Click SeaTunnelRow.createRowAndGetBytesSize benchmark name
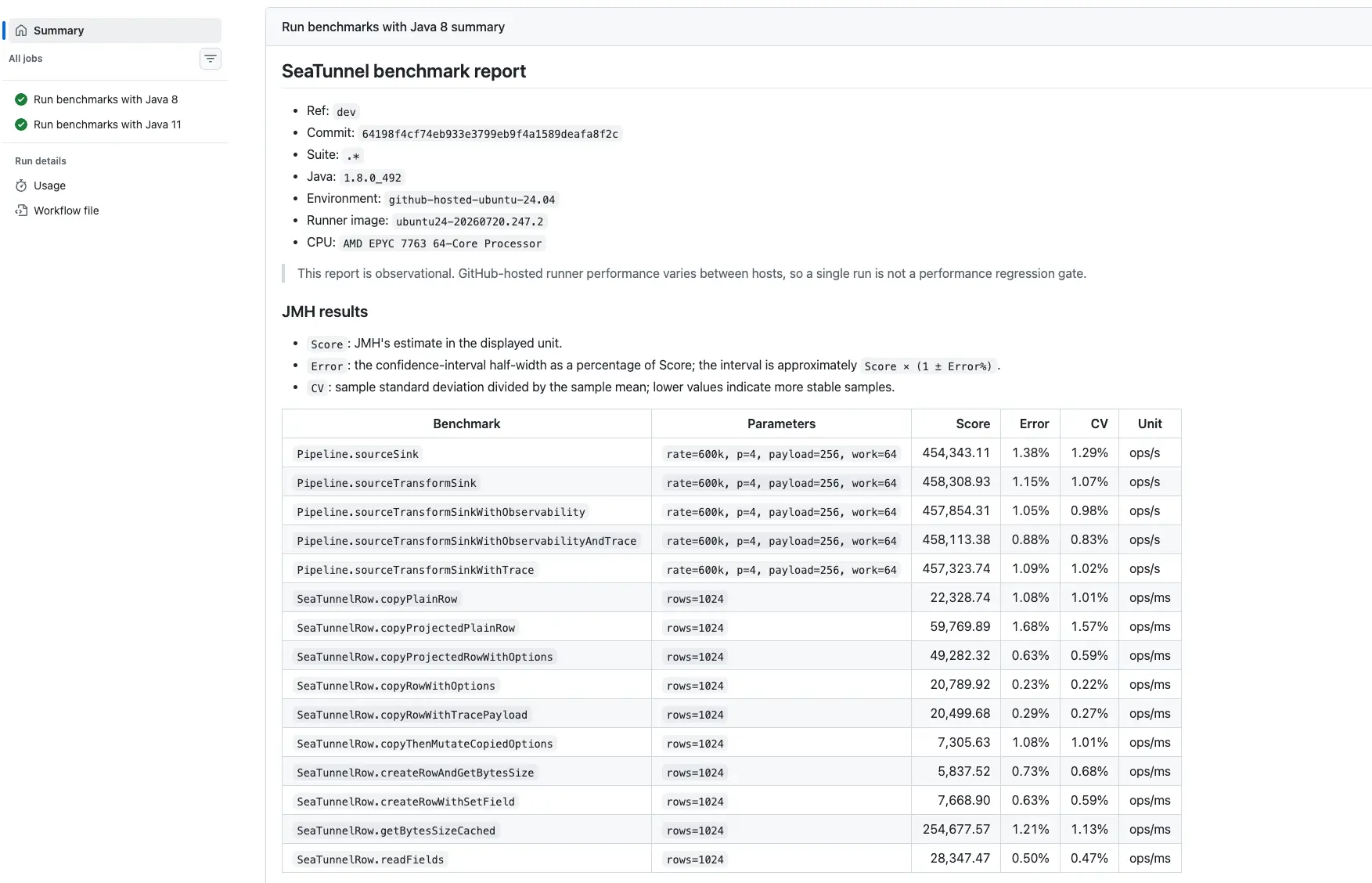The width and height of the screenshot is (1372, 883). (416, 773)
